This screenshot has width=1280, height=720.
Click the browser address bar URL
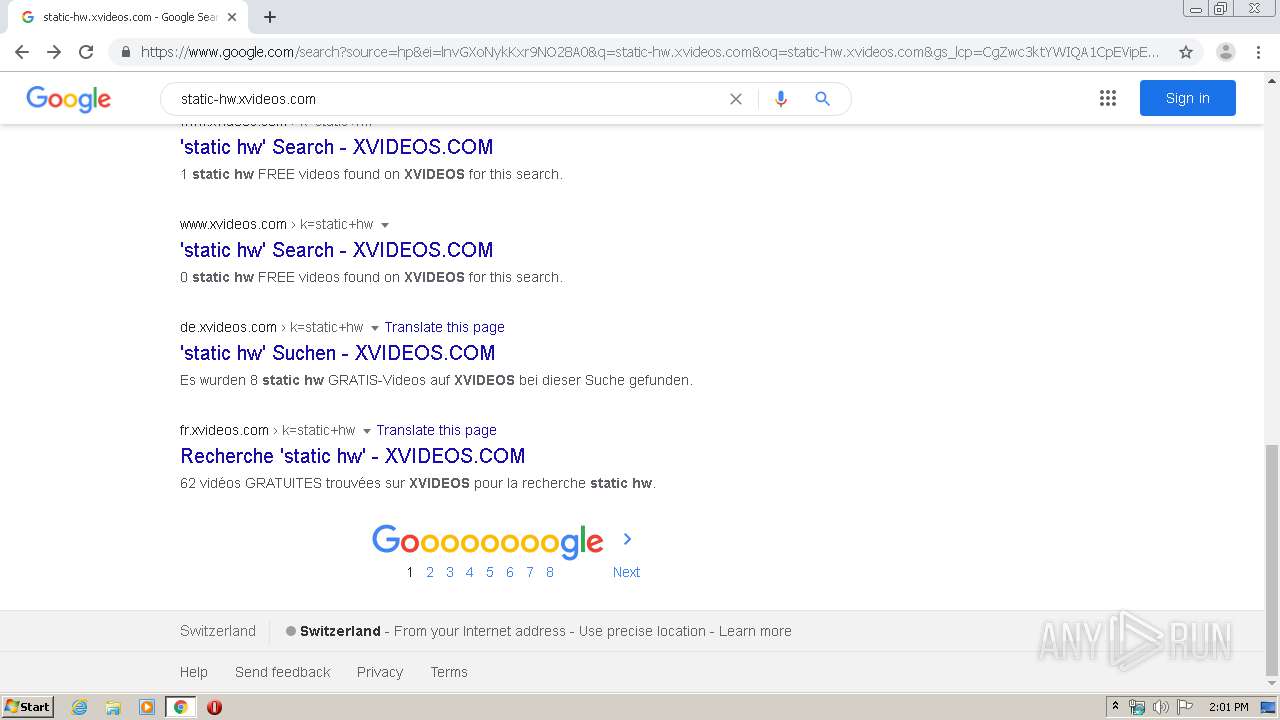click(650, 52)
